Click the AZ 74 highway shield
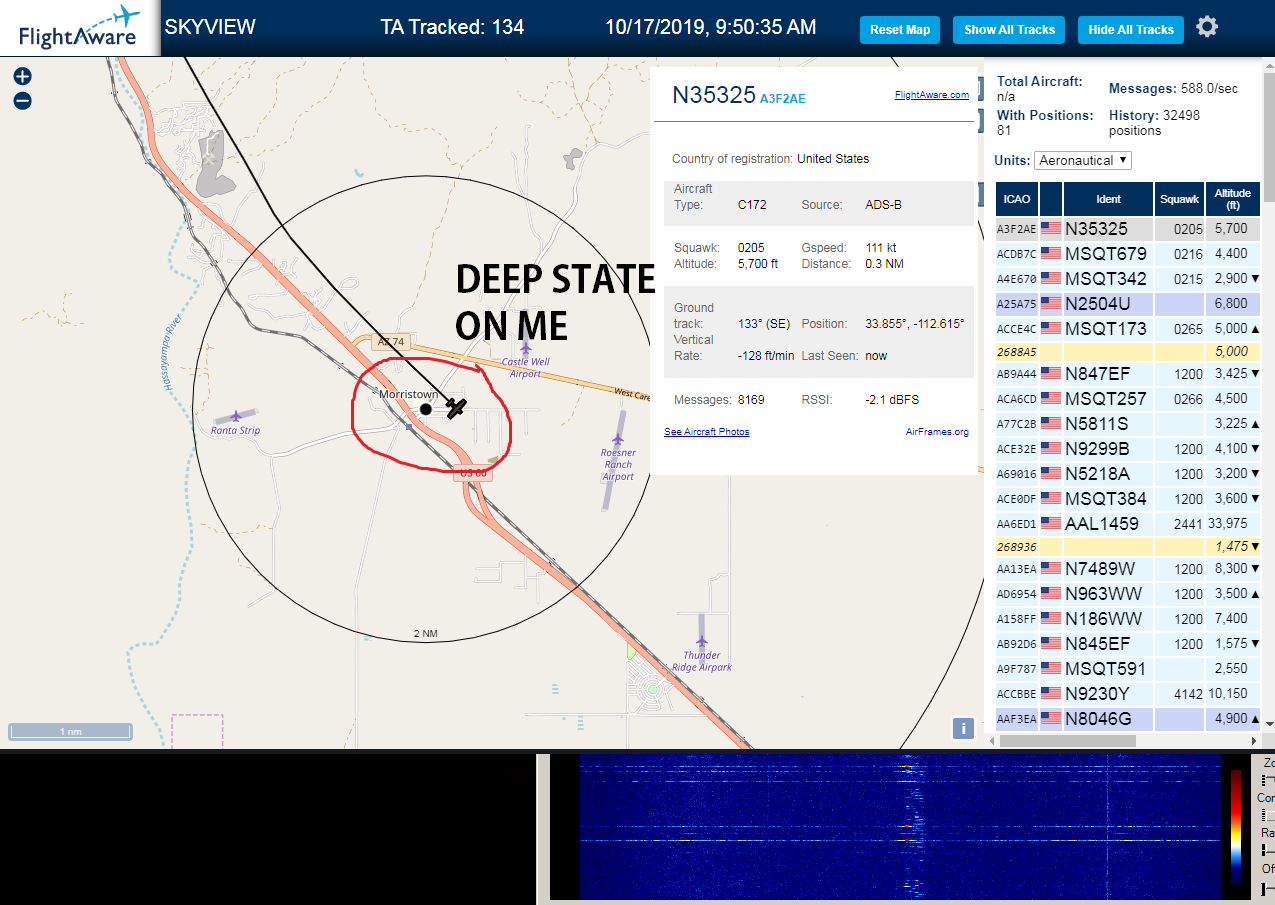 point(391,342)
